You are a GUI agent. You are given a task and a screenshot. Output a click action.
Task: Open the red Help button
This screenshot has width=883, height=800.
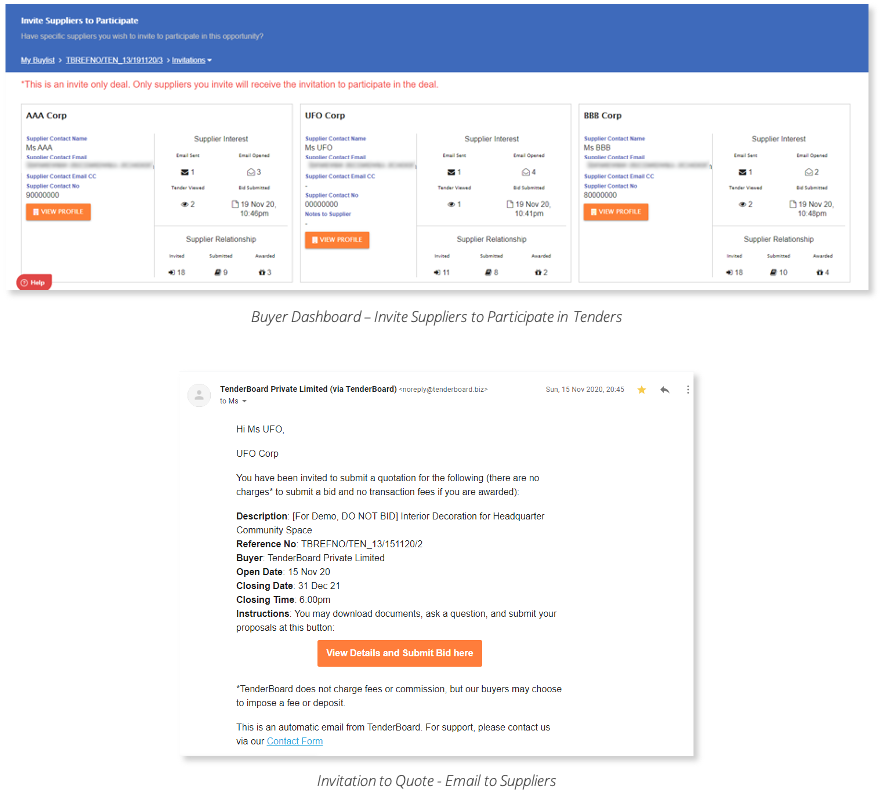[x=34, y=283]
